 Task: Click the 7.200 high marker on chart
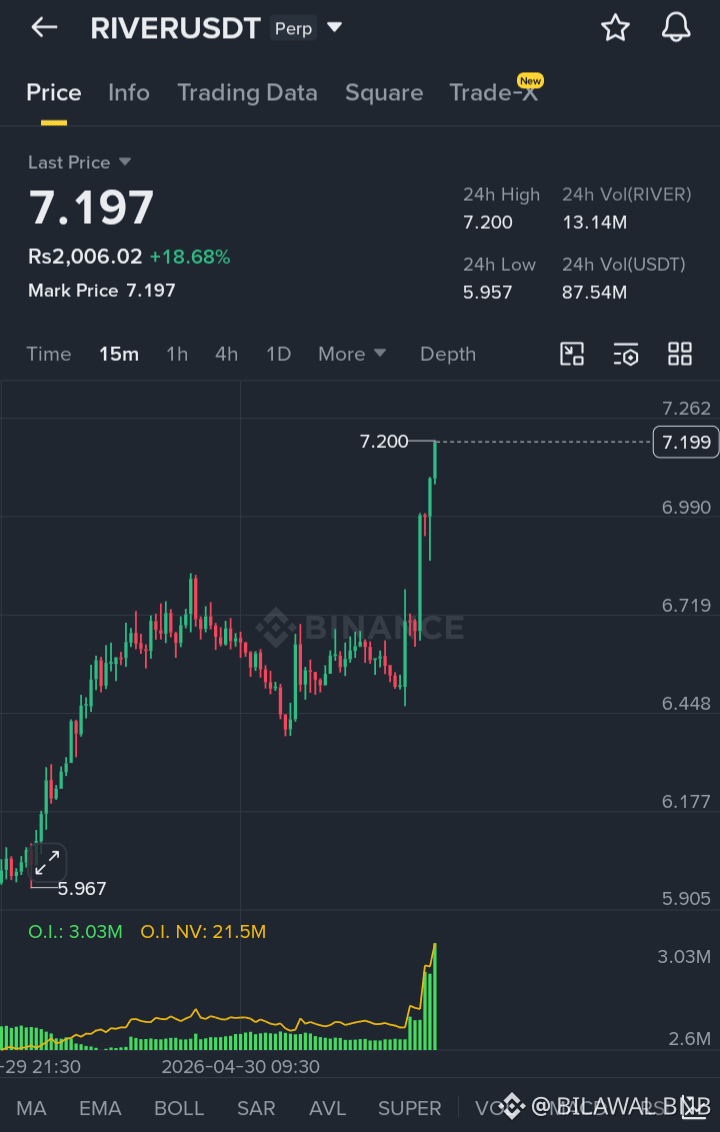(383, 441)
